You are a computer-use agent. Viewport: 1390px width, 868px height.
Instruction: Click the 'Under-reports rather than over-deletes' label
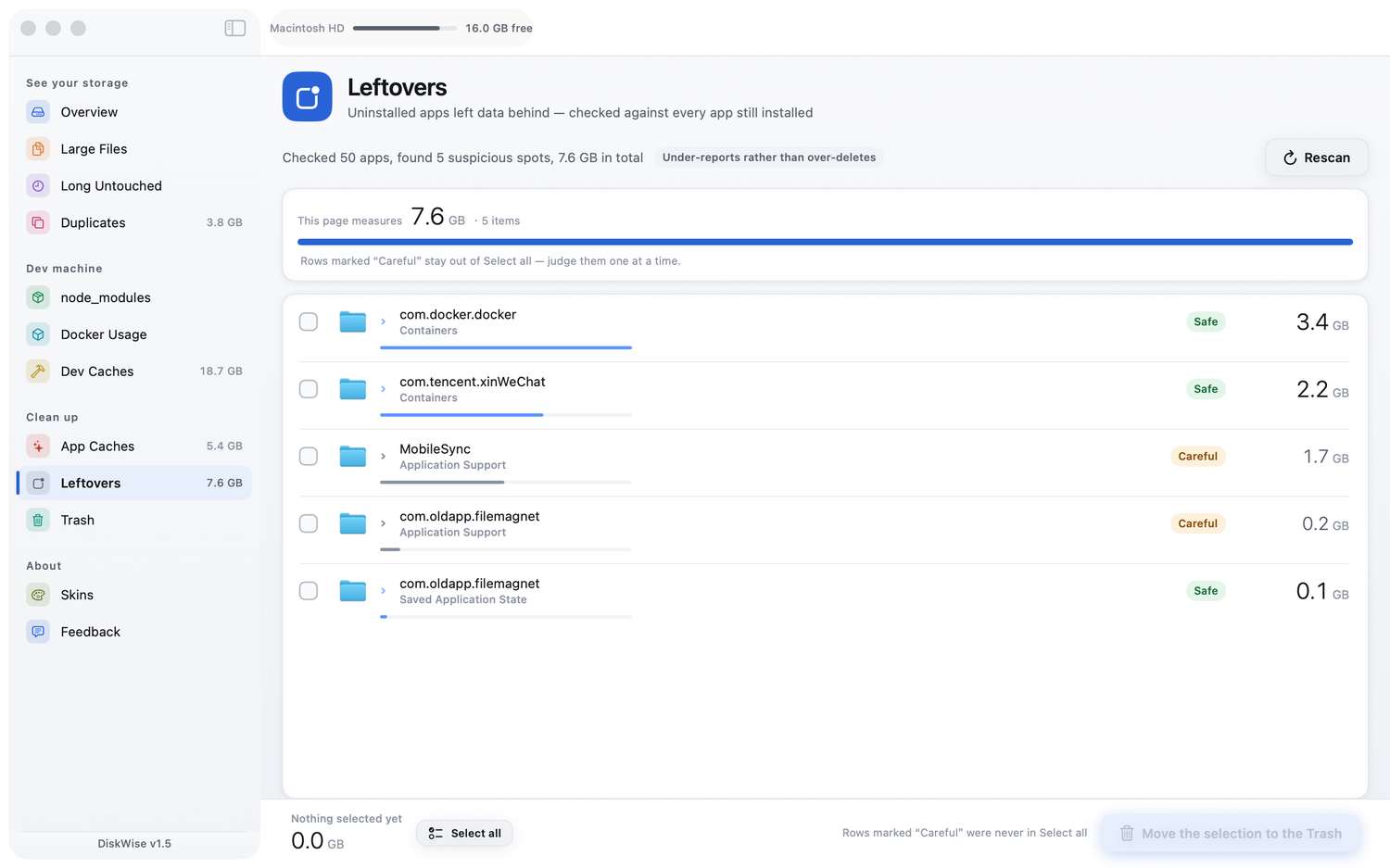769,157
